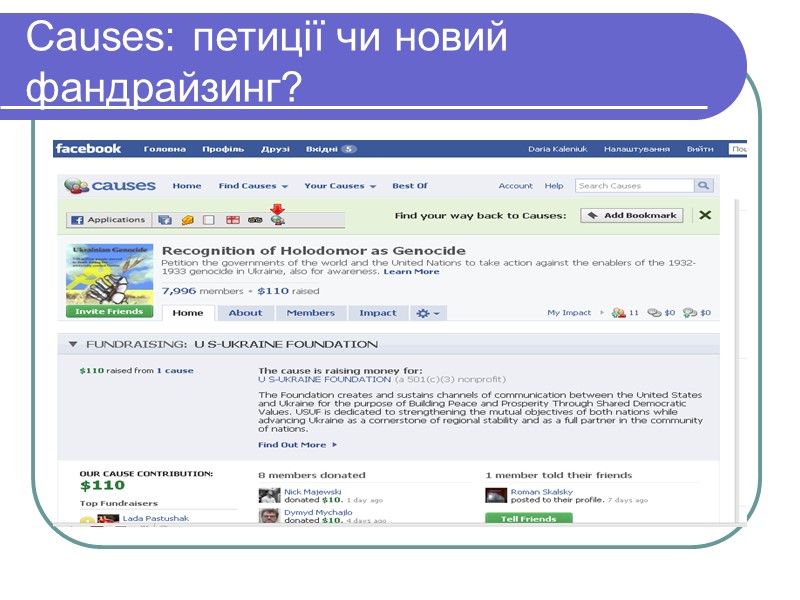Open Головна in the Facebook bar

pos(164,149)
